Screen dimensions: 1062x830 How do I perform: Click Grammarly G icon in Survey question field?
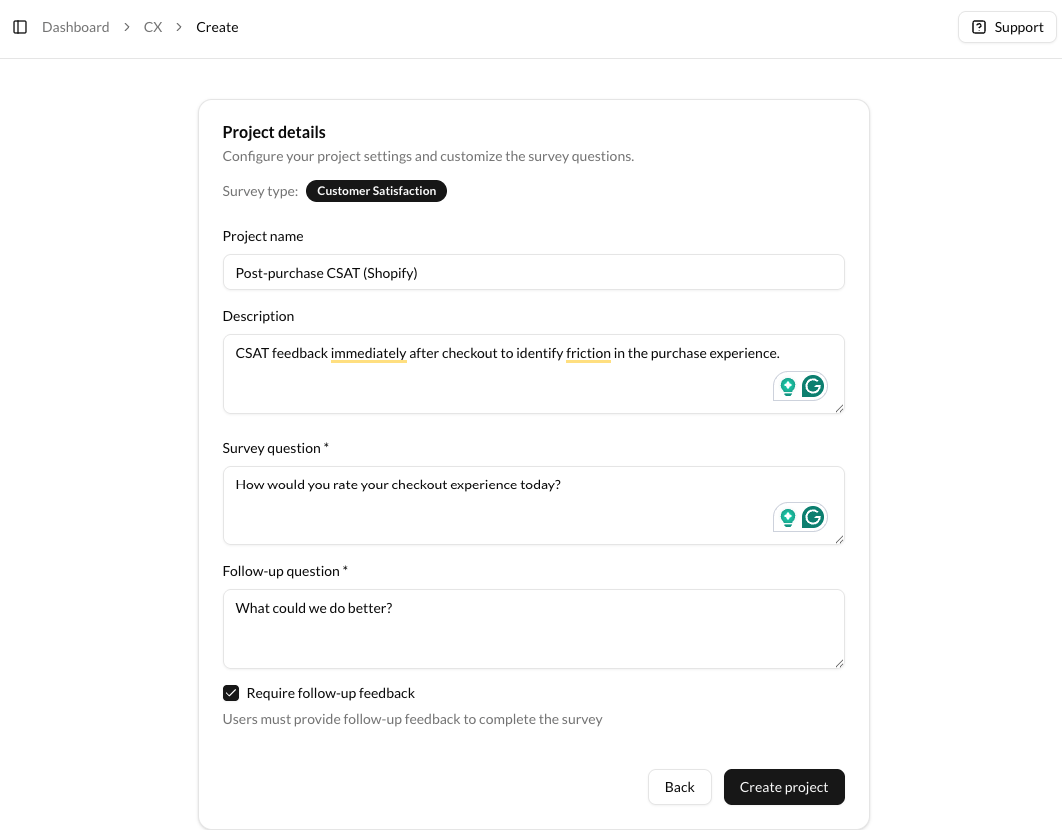814,517
